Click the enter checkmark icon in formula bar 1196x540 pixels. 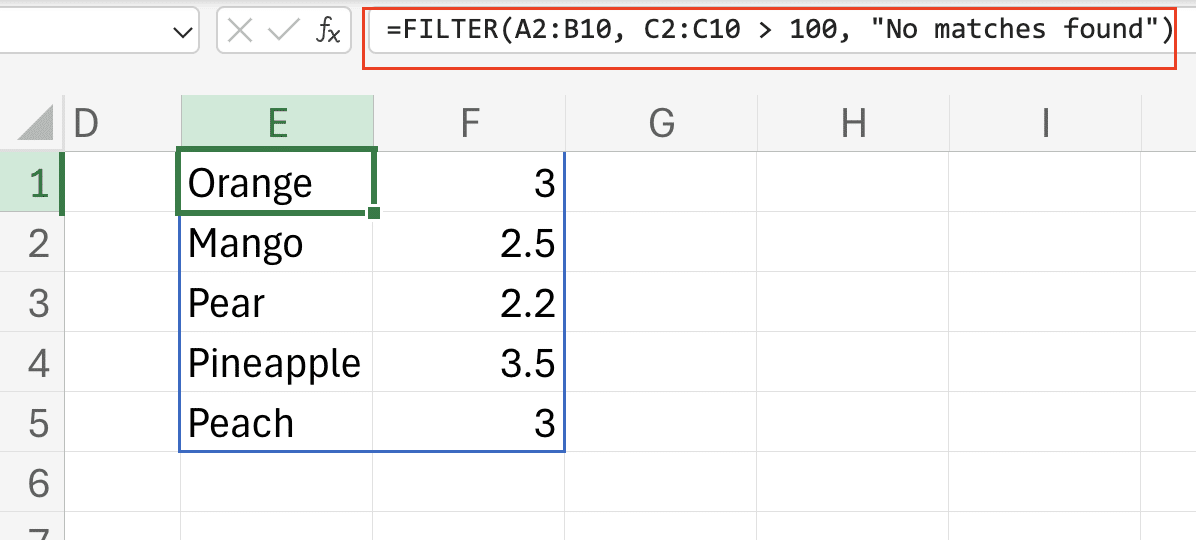point(284,31)
